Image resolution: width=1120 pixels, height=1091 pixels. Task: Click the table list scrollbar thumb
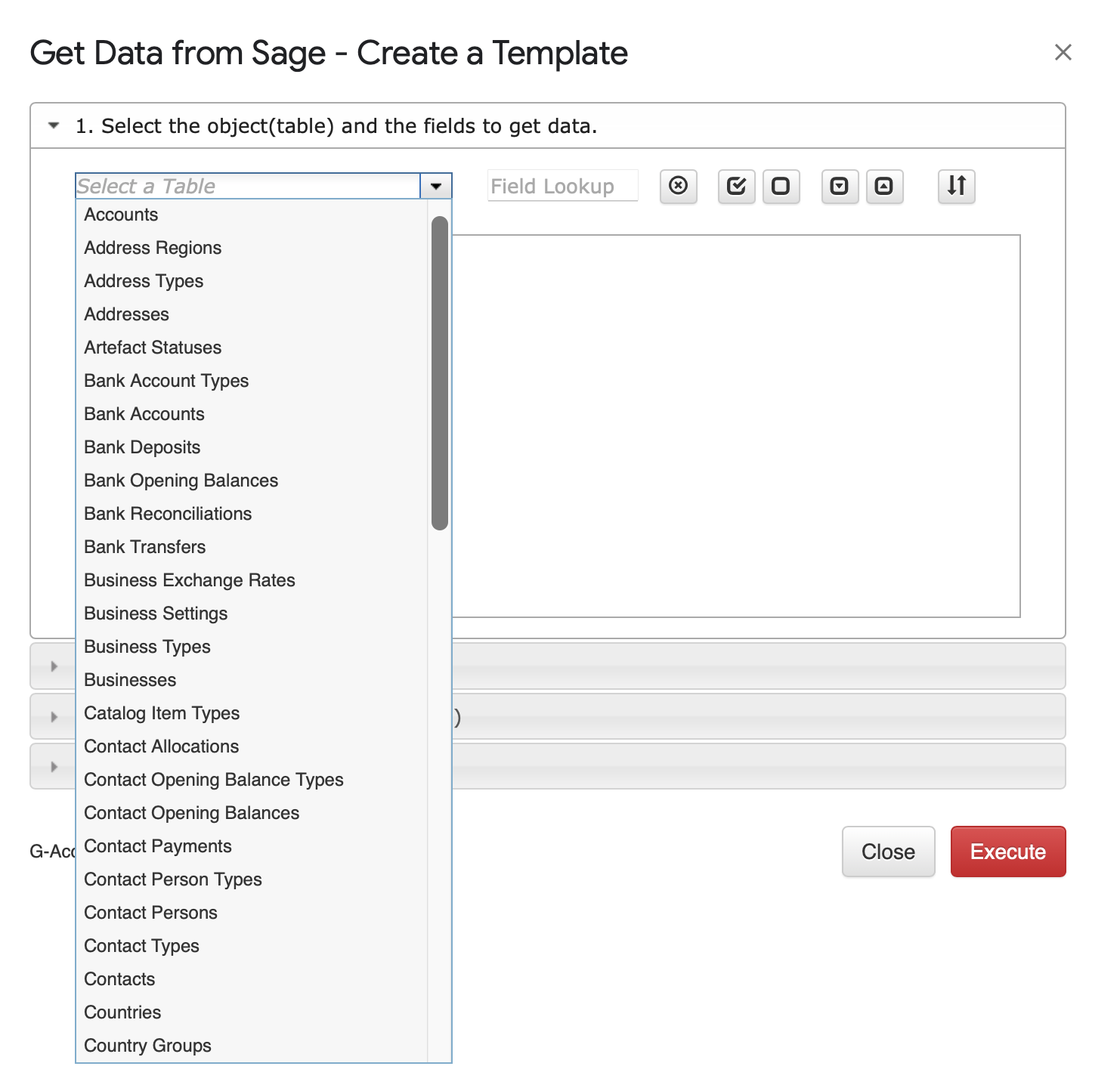[440, 373]
